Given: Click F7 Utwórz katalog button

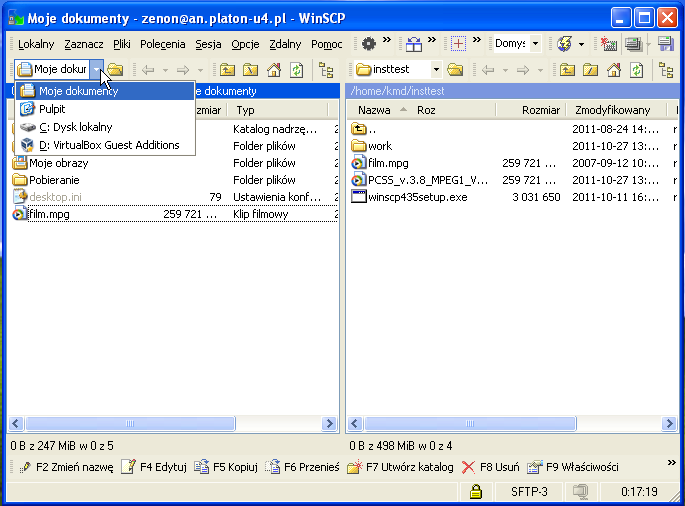Looking at the screenshot, I should (x=400, y=467).
